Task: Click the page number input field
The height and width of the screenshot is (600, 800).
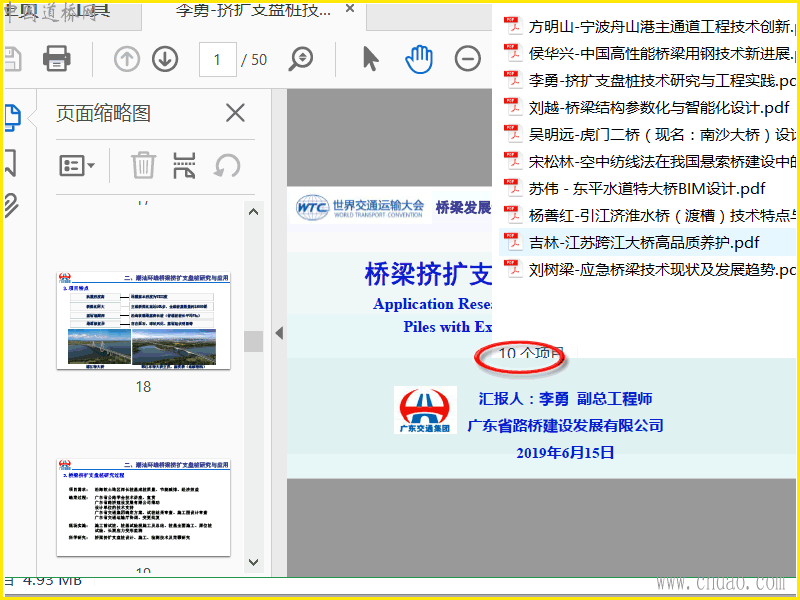Action: (x=218, y=59)
